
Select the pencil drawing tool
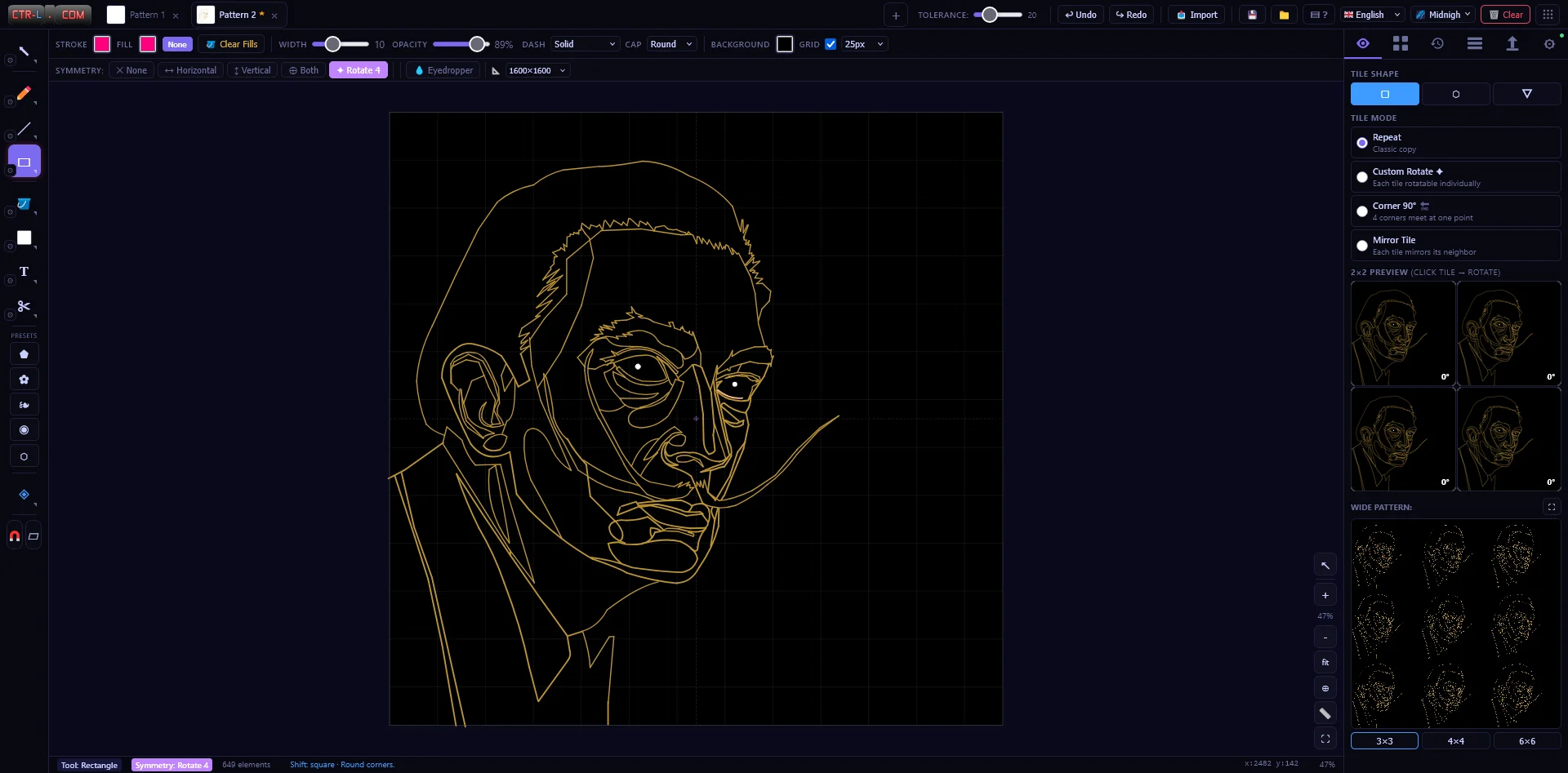24,93
